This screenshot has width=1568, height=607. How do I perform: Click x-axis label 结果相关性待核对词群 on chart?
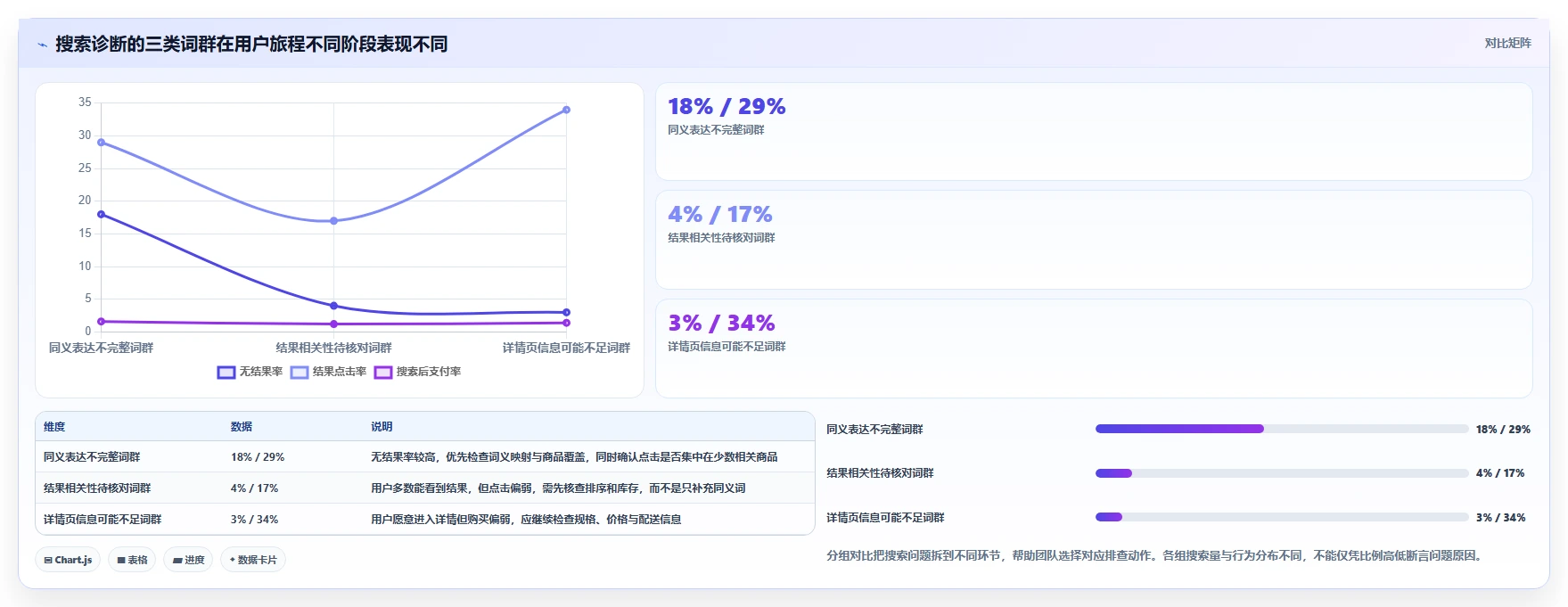tap(333, 348)
